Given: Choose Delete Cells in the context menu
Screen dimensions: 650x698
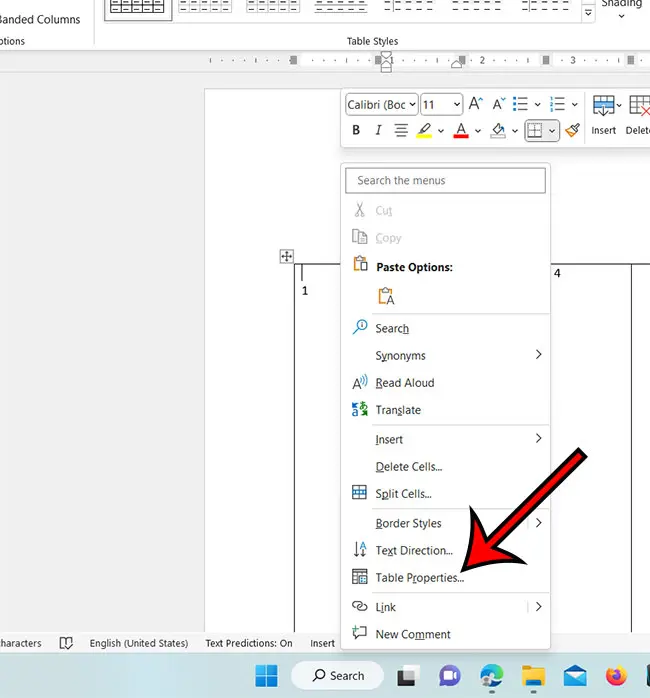Looking at the screenshot, I should 408,466.
